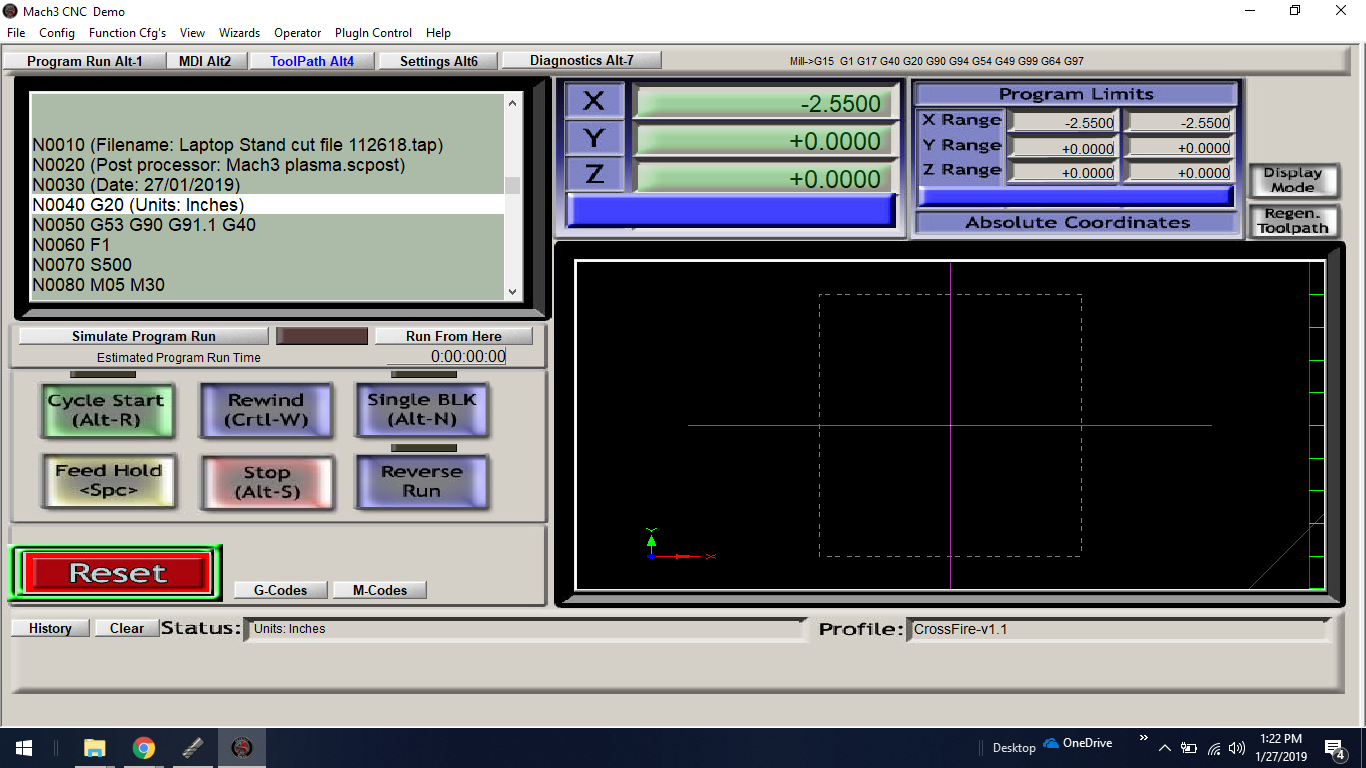Screen dimensions: 1366x768
Task: Click the Status field Units: Inches
Action: tap(526, 629)
